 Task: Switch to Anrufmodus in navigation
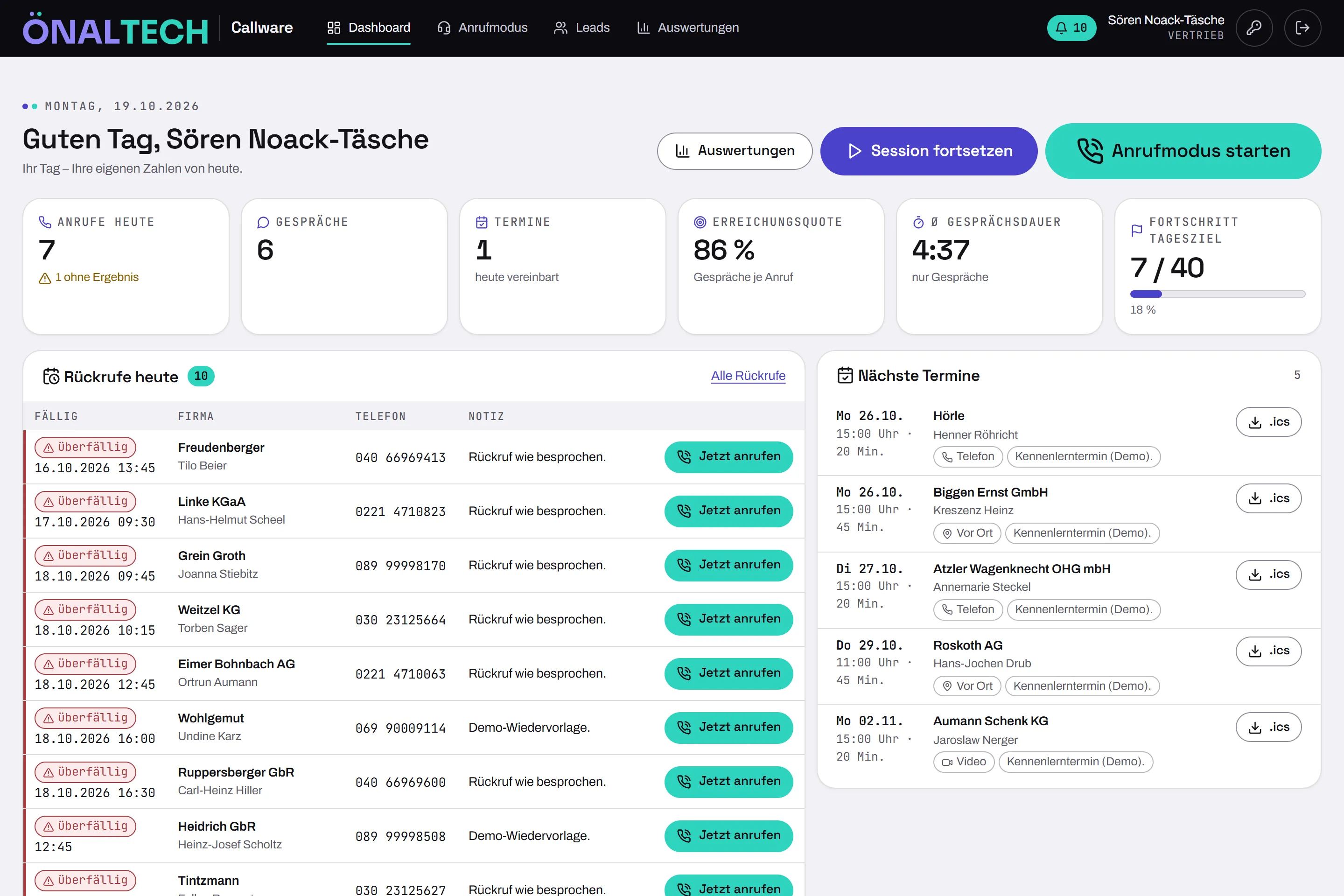482,28
